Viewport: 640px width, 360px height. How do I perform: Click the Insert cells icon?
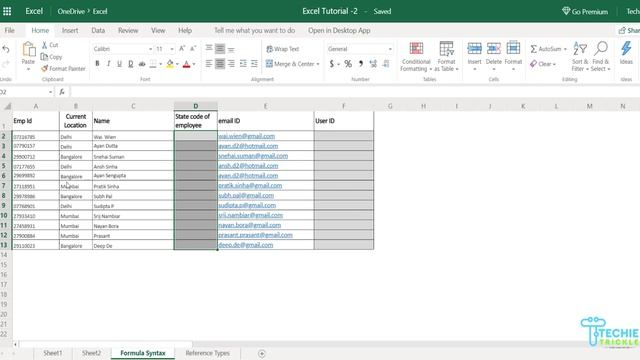click(474, 49)
